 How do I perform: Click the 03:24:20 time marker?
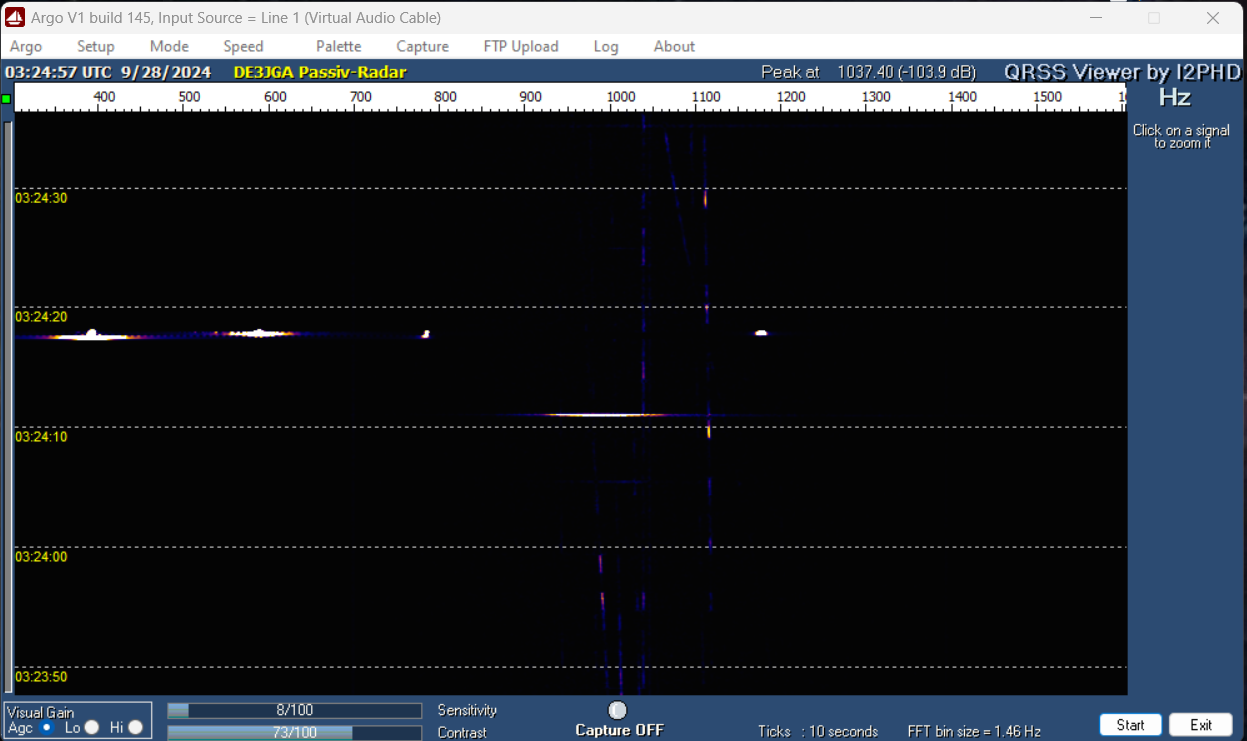coord(41,316)
